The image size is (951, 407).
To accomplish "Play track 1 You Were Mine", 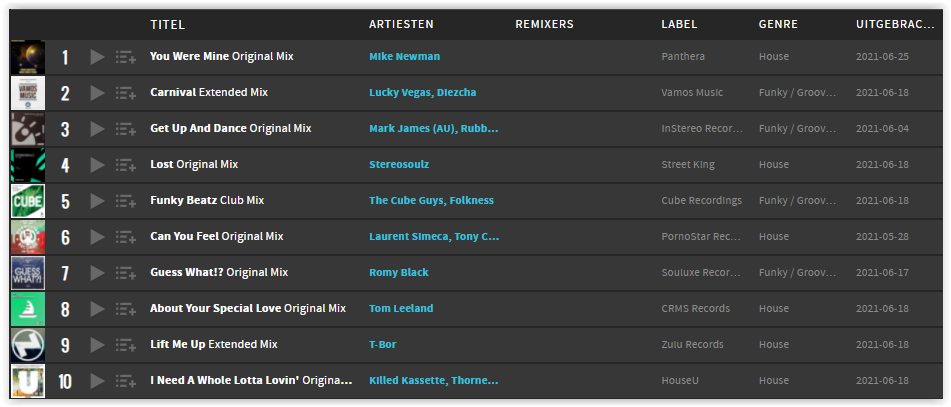I will point(97,57).
